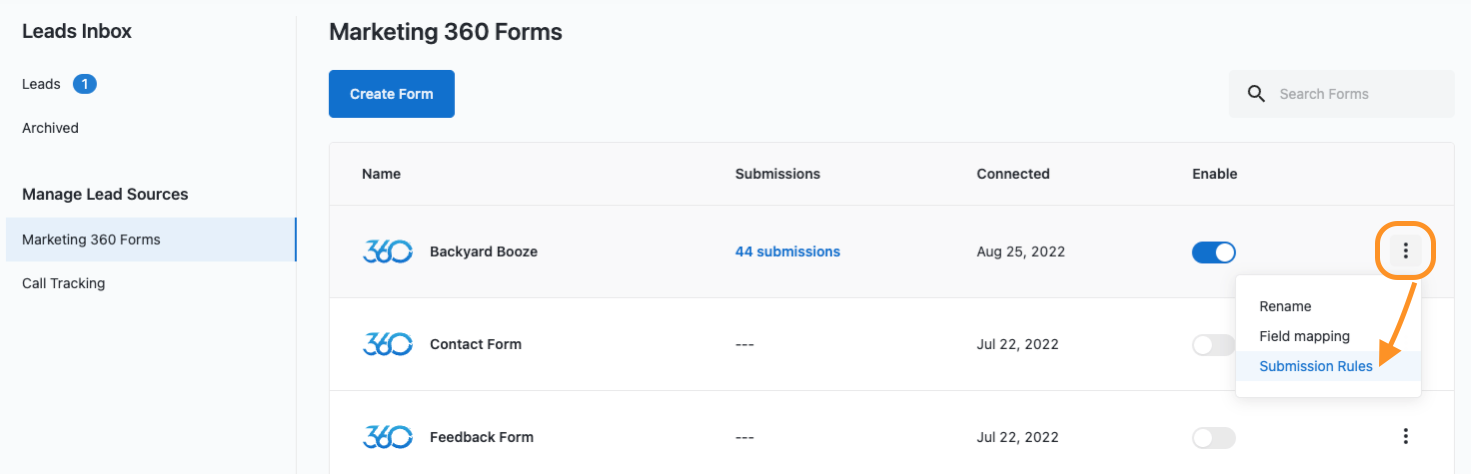Click the Feedback Form 360 logo icon

[x=387, y=437]
